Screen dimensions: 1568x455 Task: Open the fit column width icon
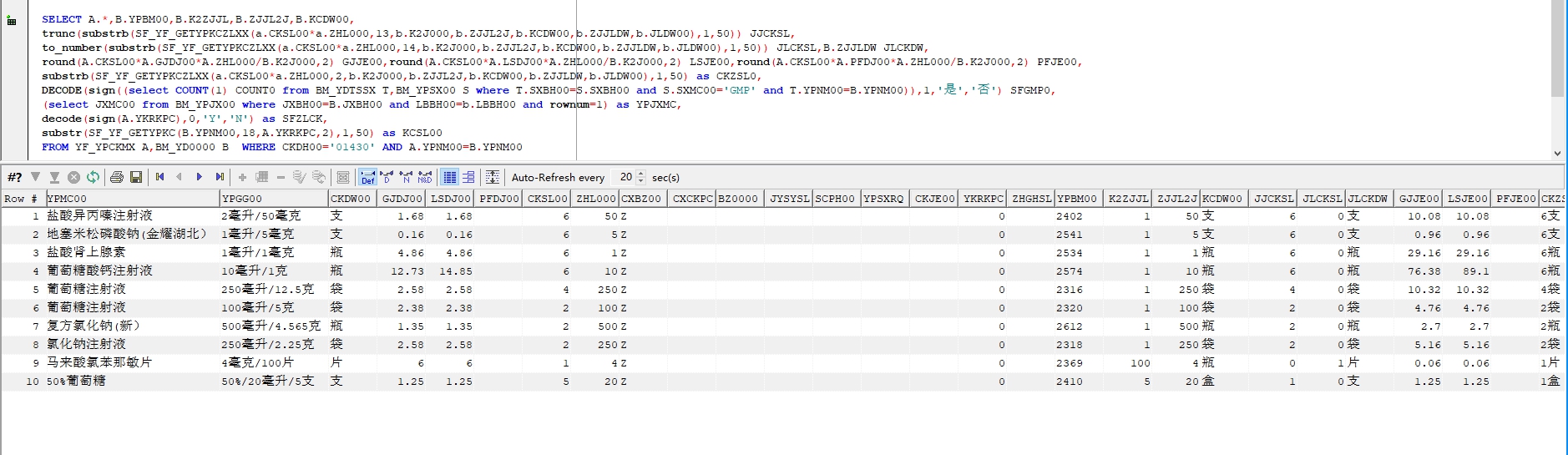point(493,177)
